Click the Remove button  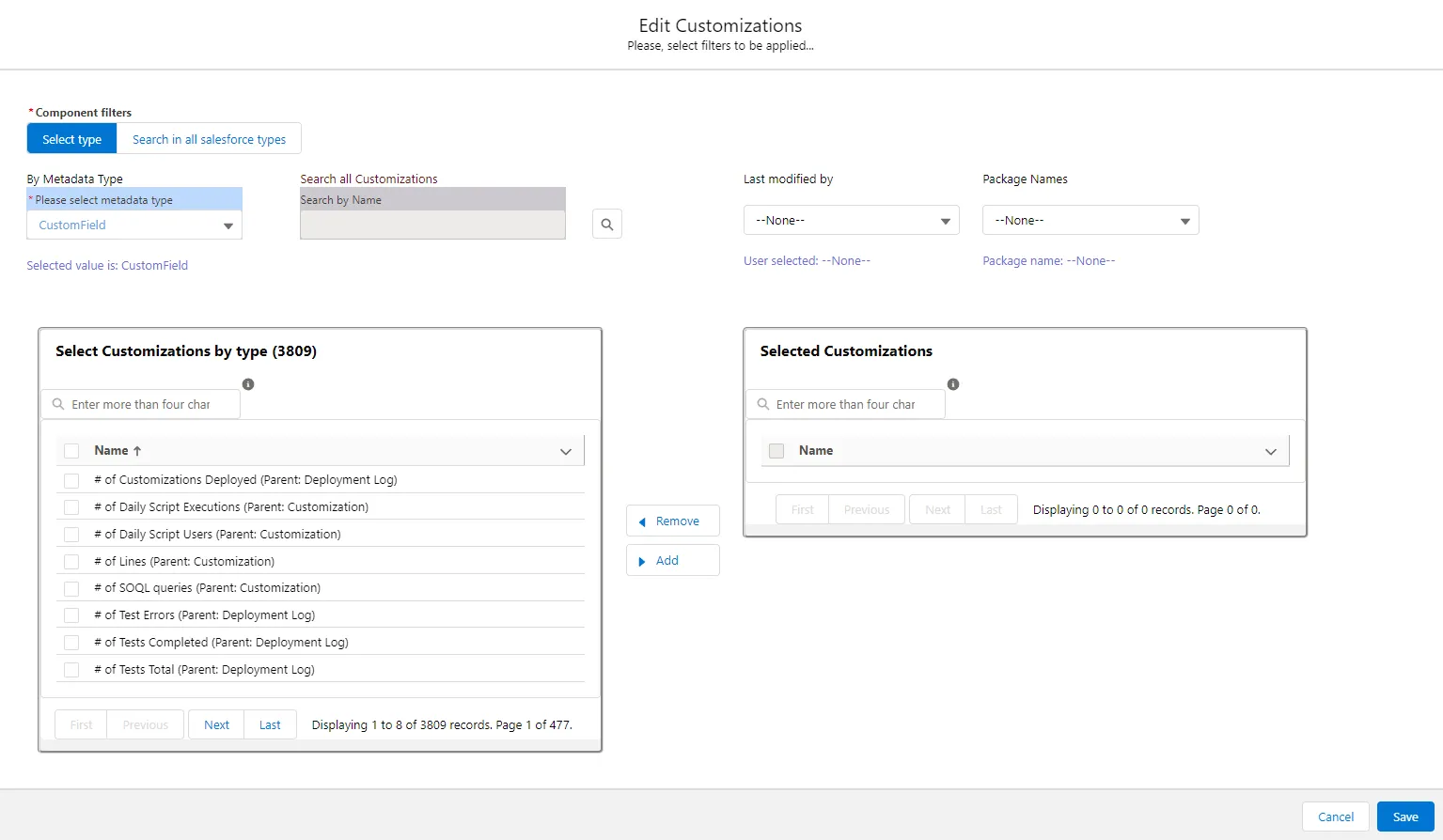673,521
